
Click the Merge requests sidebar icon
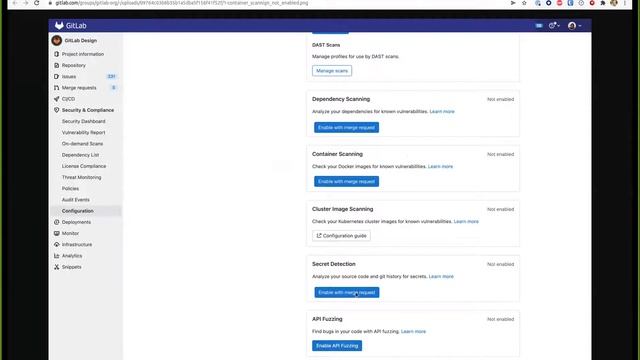pos(56,88)
